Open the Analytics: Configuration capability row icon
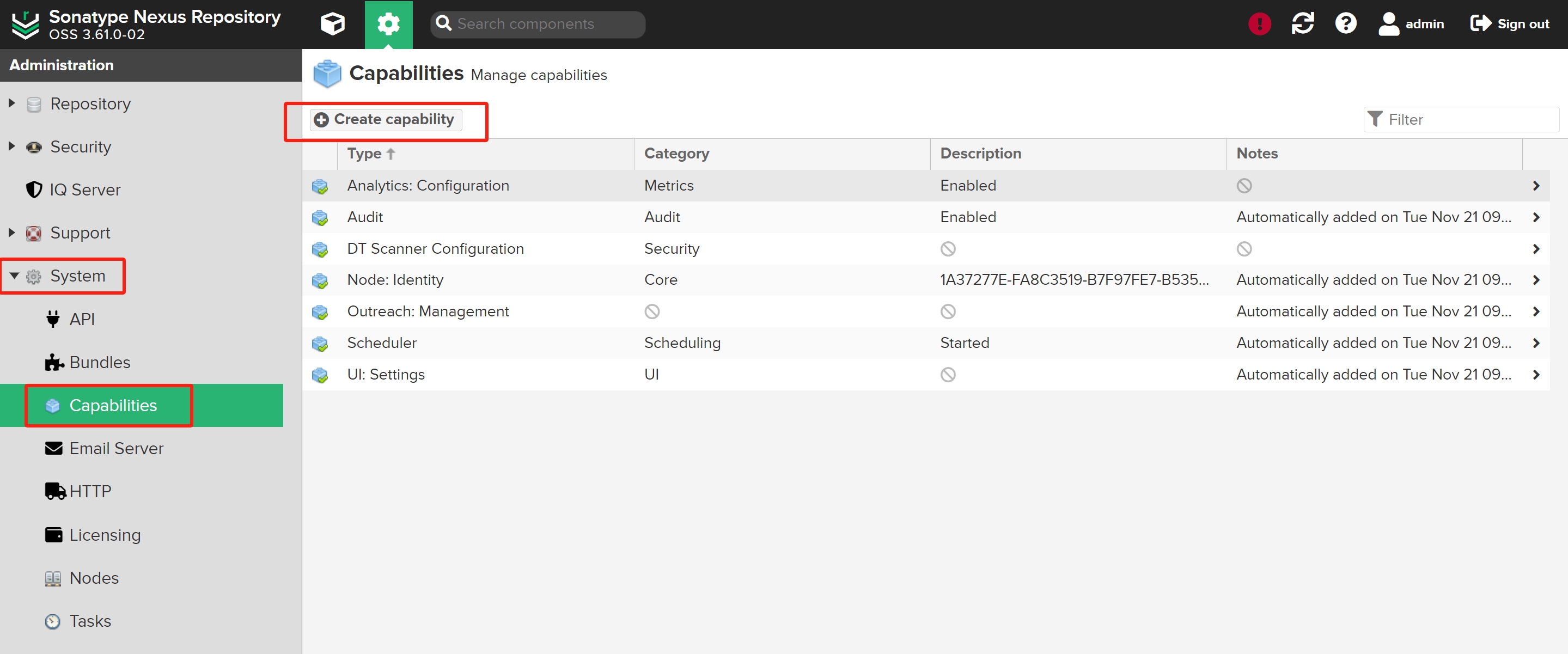Screen dimensions: 1568x654 320,186
